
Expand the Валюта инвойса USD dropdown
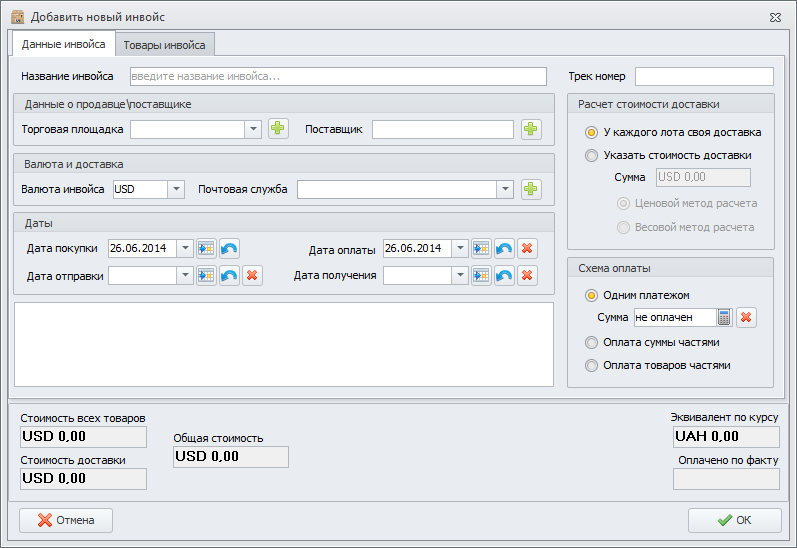176,189
